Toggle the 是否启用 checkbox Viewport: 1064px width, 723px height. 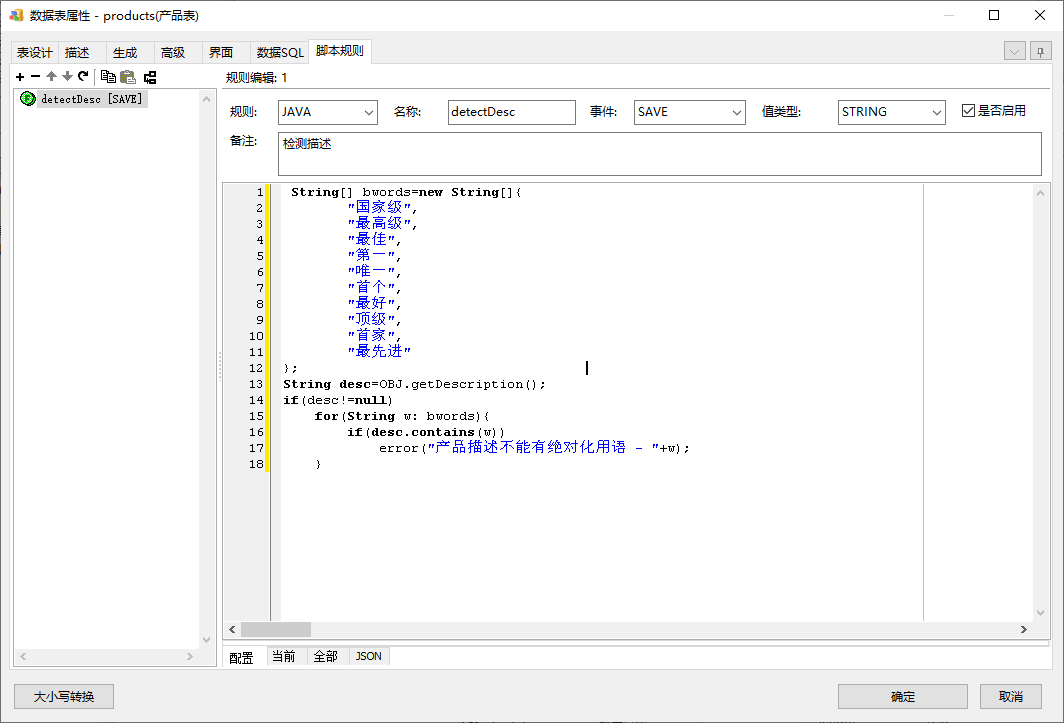click(x=968, y=111)
